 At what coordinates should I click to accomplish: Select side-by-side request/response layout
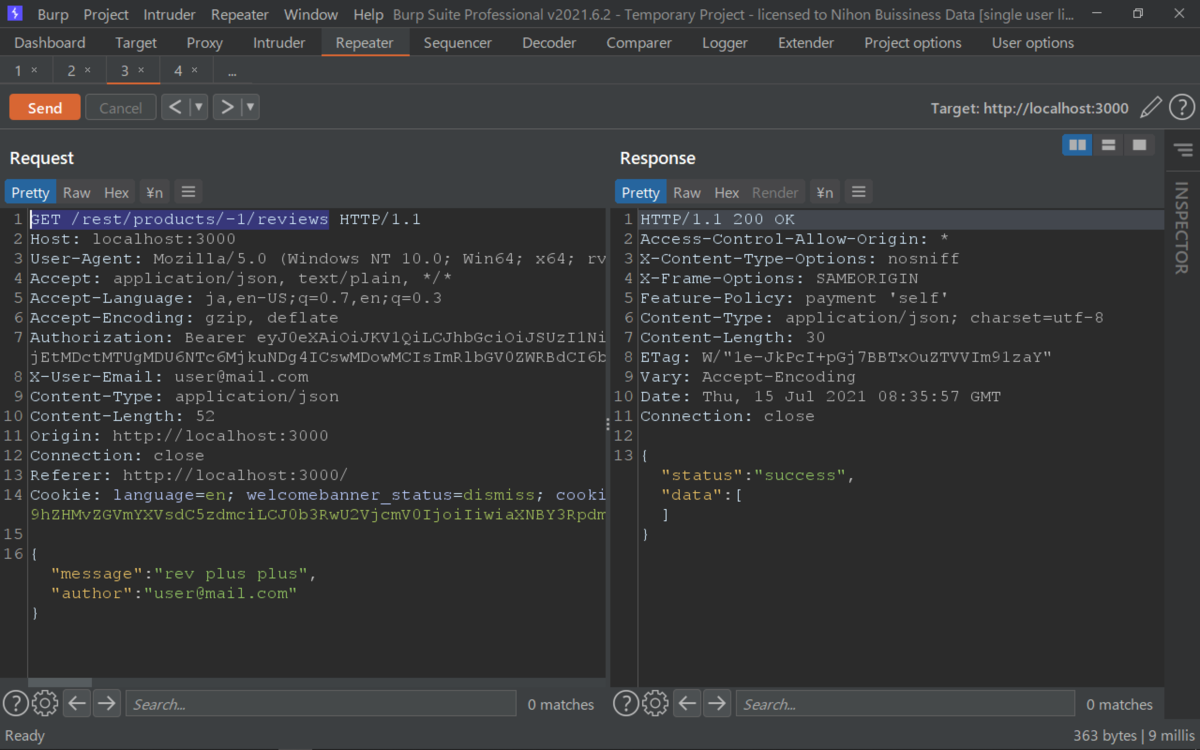[1077, 145]
